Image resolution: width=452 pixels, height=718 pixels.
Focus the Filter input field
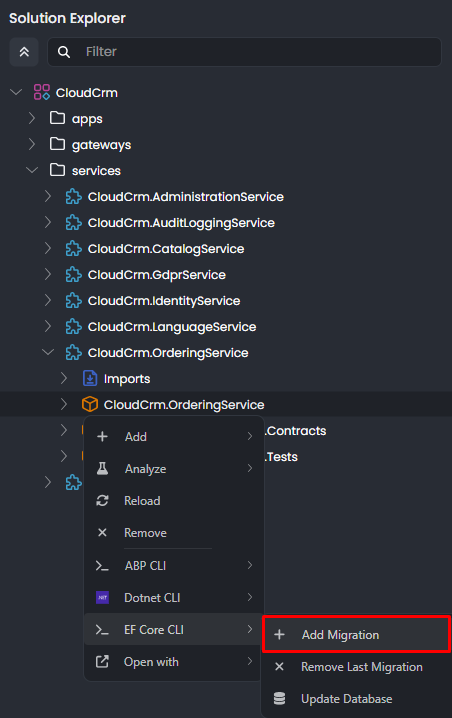pos(245,52)
